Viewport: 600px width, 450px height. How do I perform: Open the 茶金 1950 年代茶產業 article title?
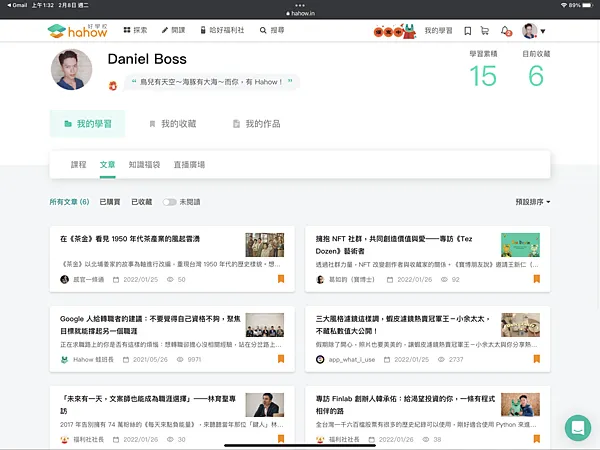pyautogui.click(x=130, y=239)
